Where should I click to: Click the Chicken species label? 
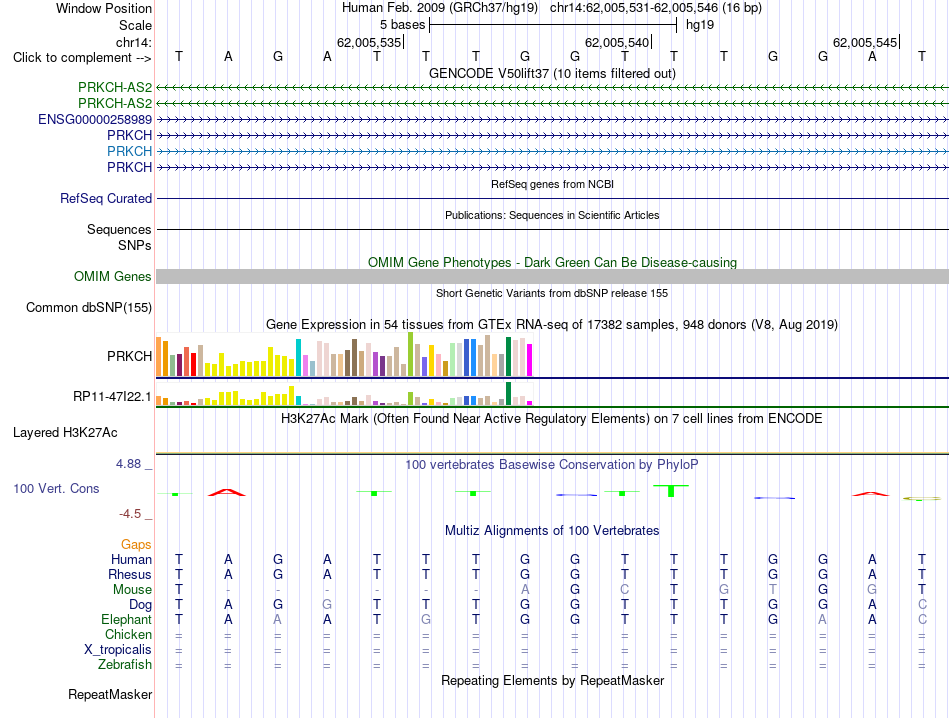pyautogui.click(x=128, y=634)
